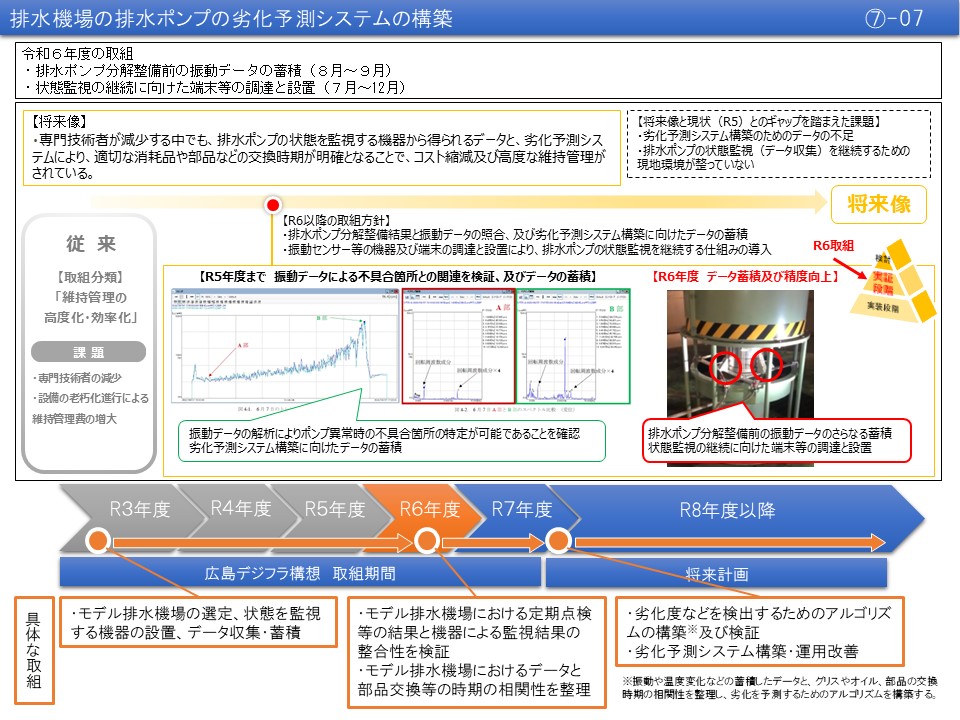Click the 将来計画 blue bar

pos(716,574)
